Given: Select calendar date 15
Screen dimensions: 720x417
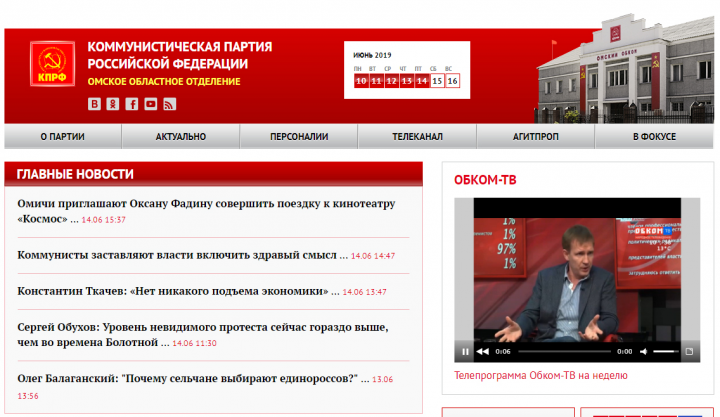Looking at the screenshot, I should [437, 81].
